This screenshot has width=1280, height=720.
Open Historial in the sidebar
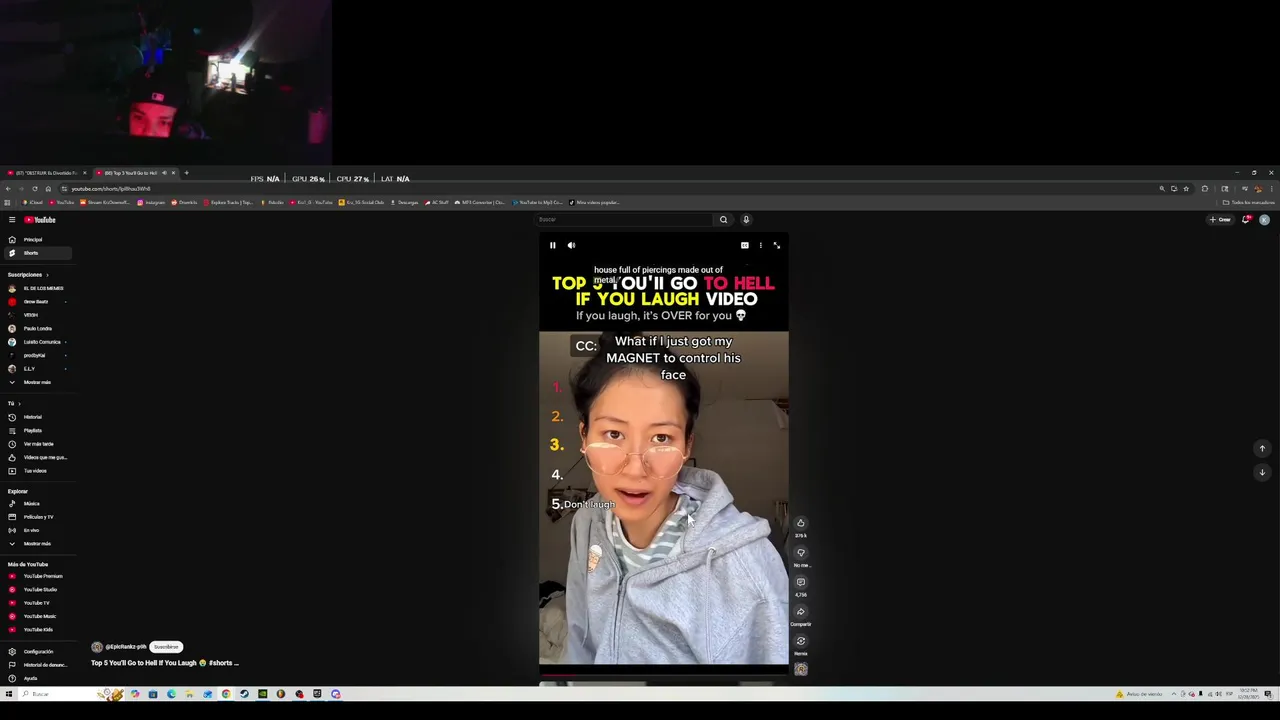(38, 417)
